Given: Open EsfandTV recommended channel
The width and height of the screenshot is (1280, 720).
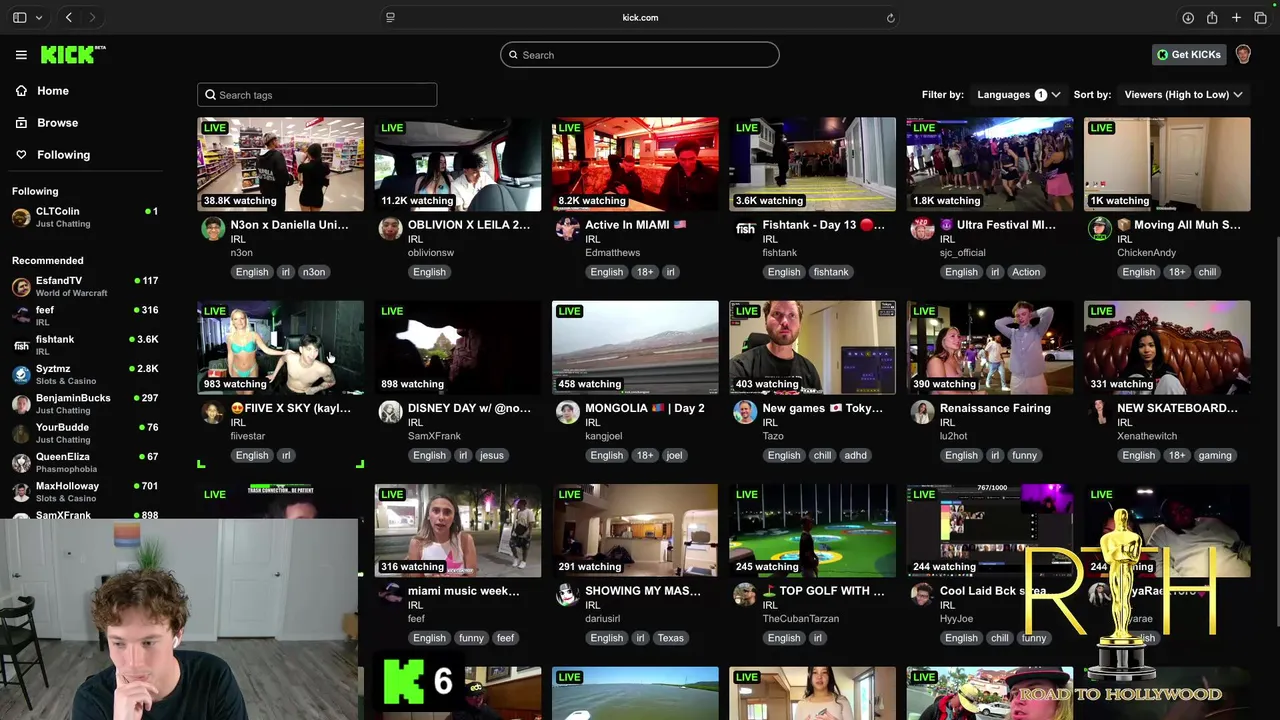Looking at the screenshot, I should pyautogui.click(x=85, y=286).
